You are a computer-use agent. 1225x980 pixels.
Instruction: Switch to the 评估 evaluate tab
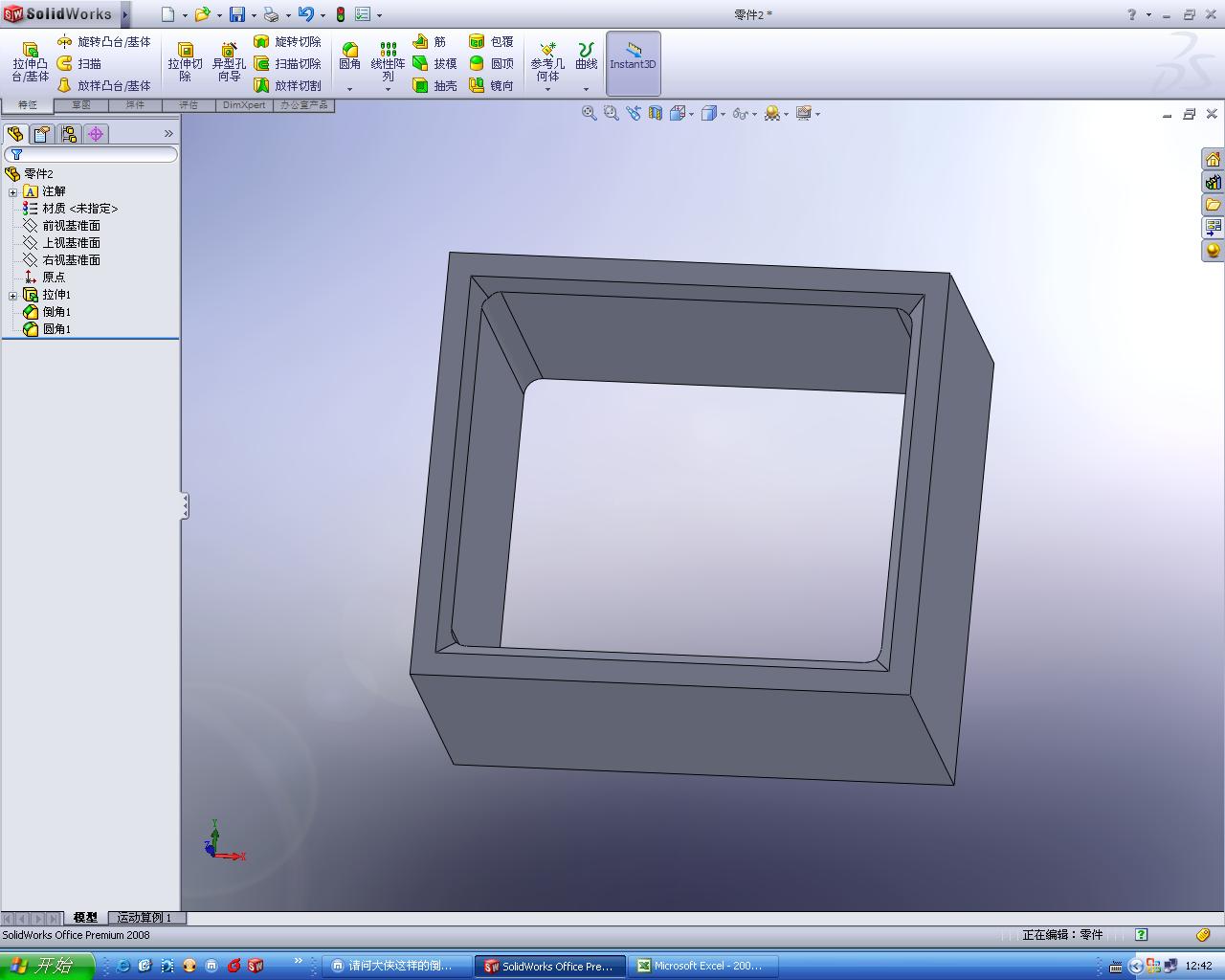point(189,105)
